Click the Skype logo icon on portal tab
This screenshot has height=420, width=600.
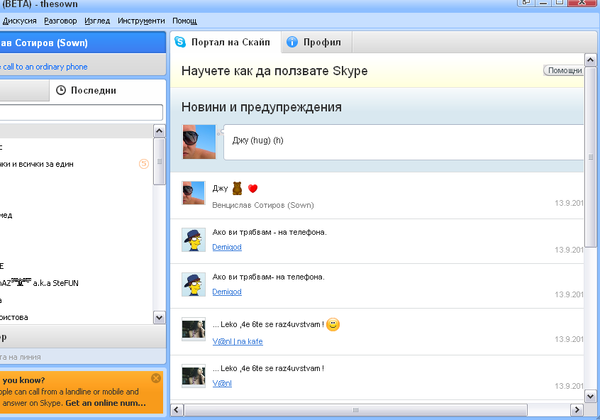click(x=180, y=42)
